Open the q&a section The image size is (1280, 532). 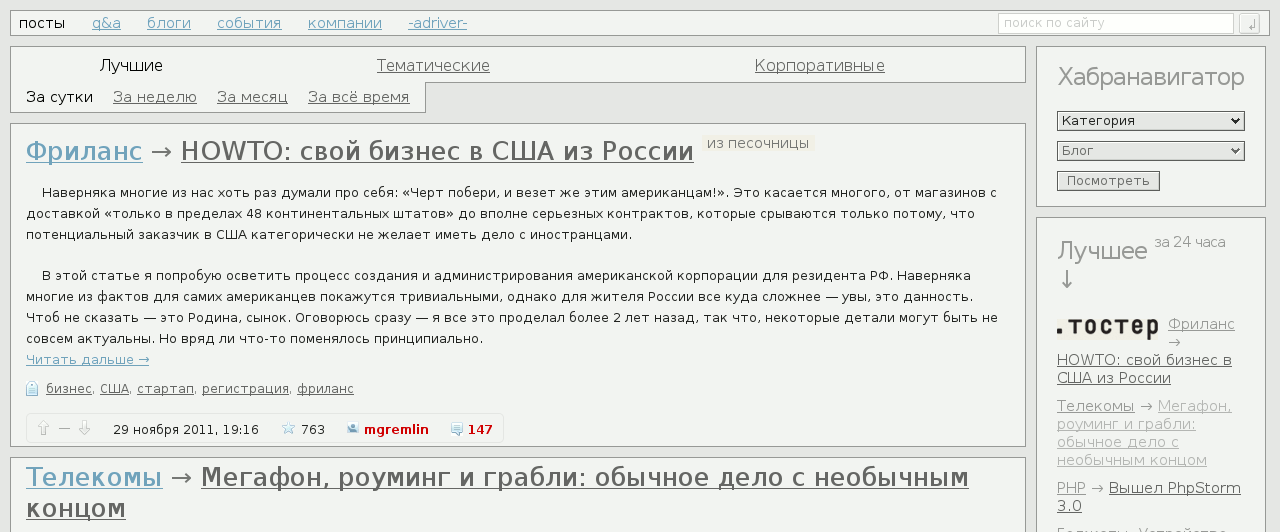(x=106, y=23)
